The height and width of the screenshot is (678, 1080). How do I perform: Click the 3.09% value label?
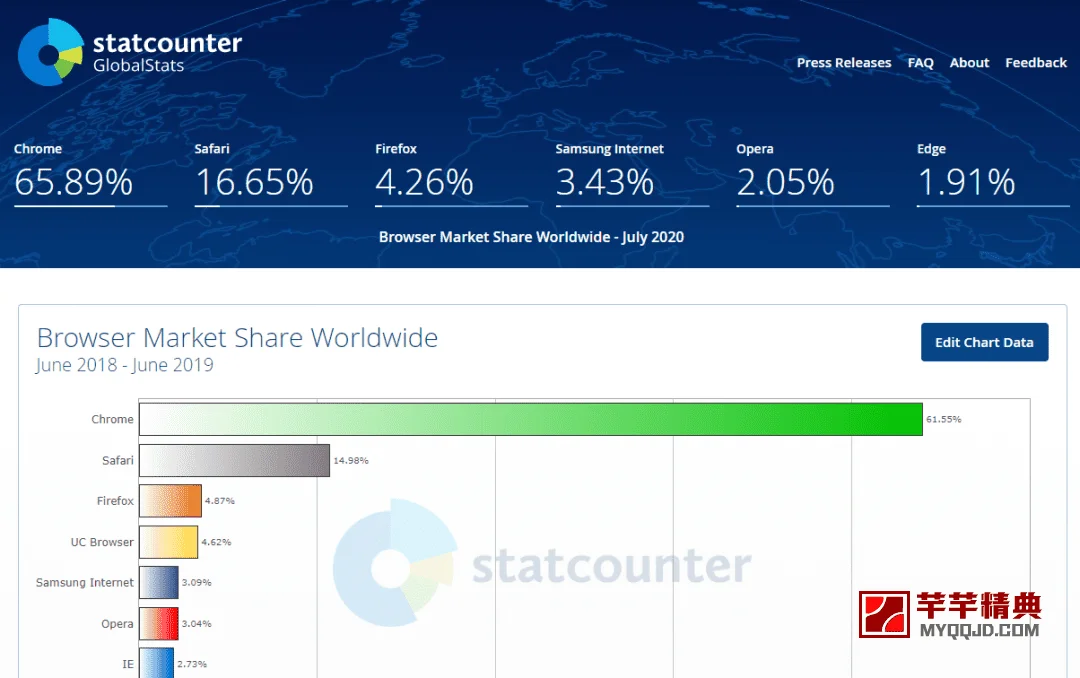[x=196, y=582]
